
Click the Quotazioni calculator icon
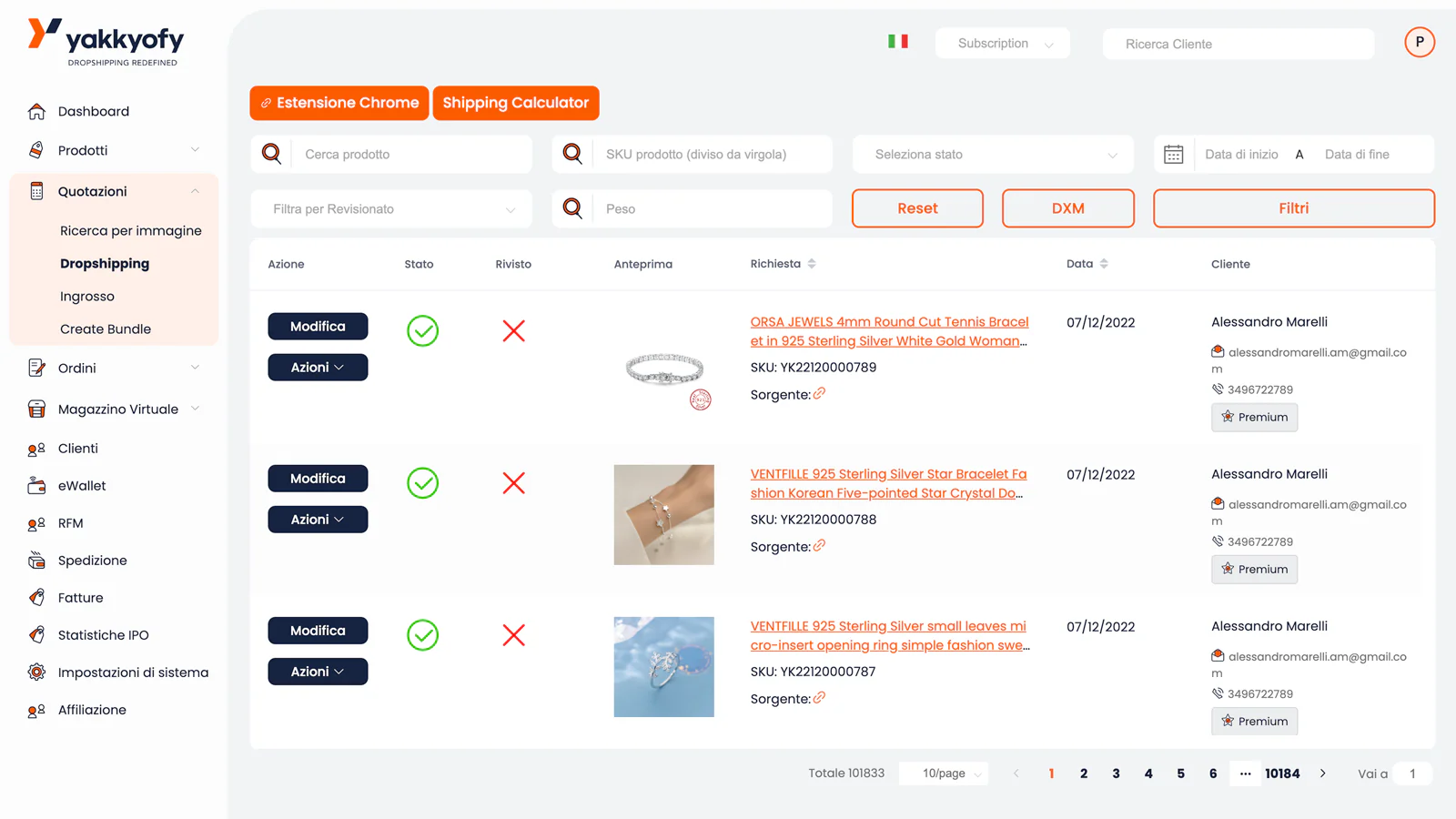(x=36, y=191)
